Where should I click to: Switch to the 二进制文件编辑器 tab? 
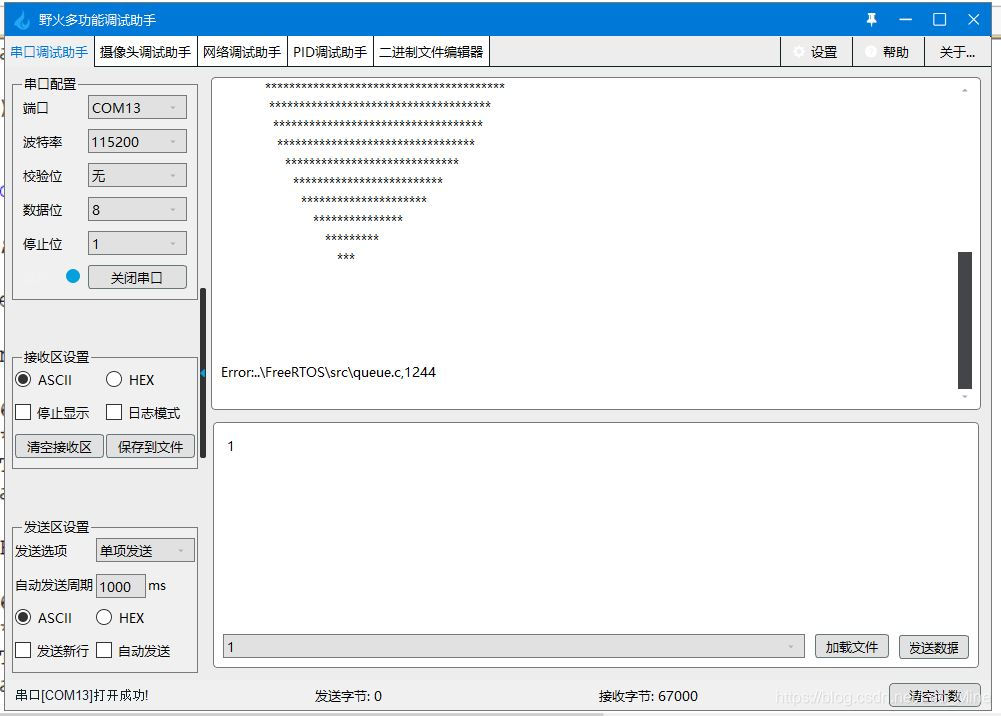(431, 51)
